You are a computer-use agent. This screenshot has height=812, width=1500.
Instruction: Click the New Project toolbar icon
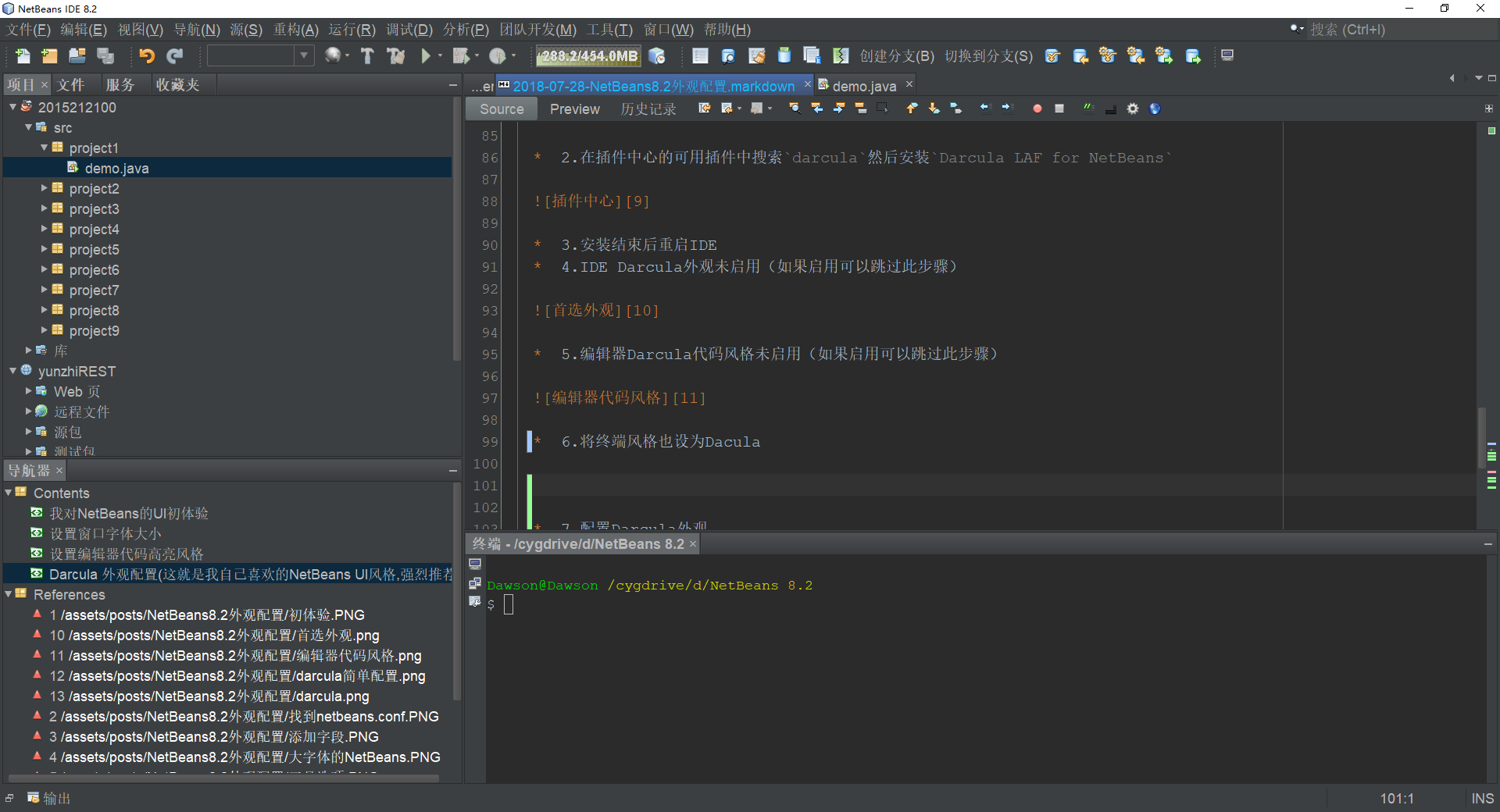point(49,55)
